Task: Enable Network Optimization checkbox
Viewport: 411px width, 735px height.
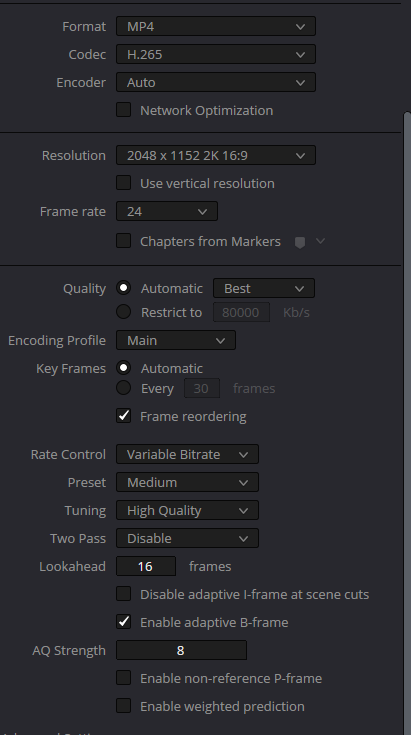Action: (124, 110)
